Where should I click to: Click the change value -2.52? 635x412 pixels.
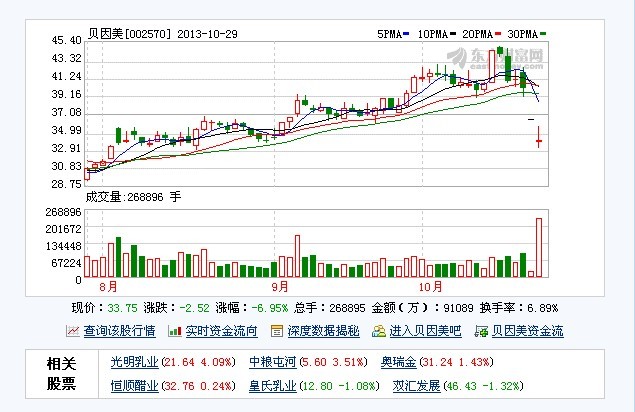194,308
